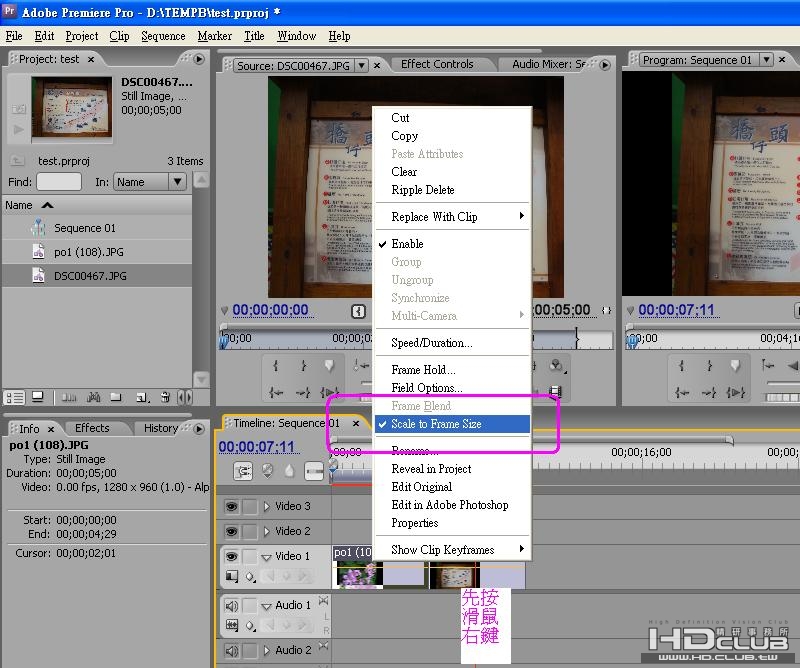800x668 pixels.
Task: Create a new Bin in Project panel
Action: [x=116, y=397]
